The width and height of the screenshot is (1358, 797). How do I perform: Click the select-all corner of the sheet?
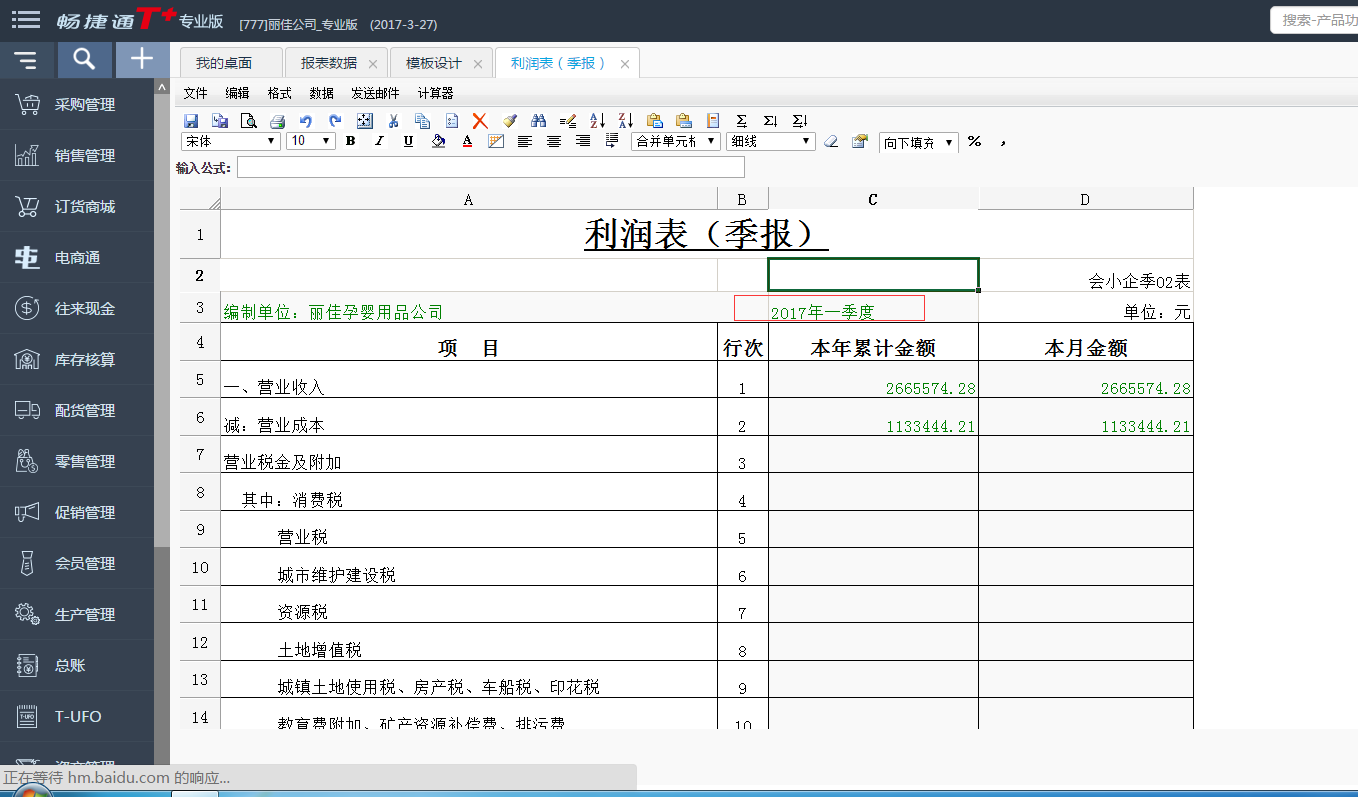[x=200, y=199]
